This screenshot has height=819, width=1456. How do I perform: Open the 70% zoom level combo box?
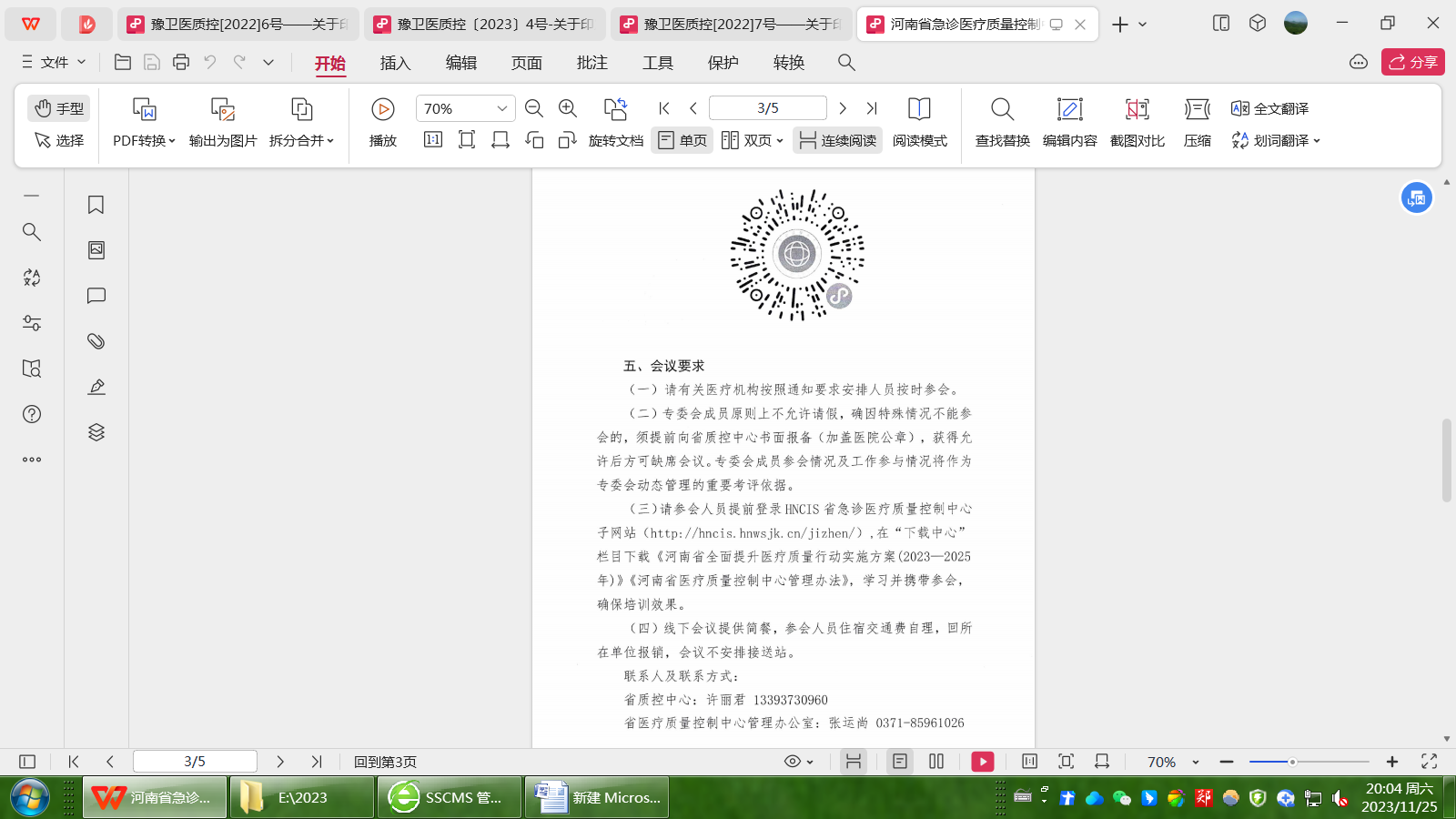click(x=465, y=108)
